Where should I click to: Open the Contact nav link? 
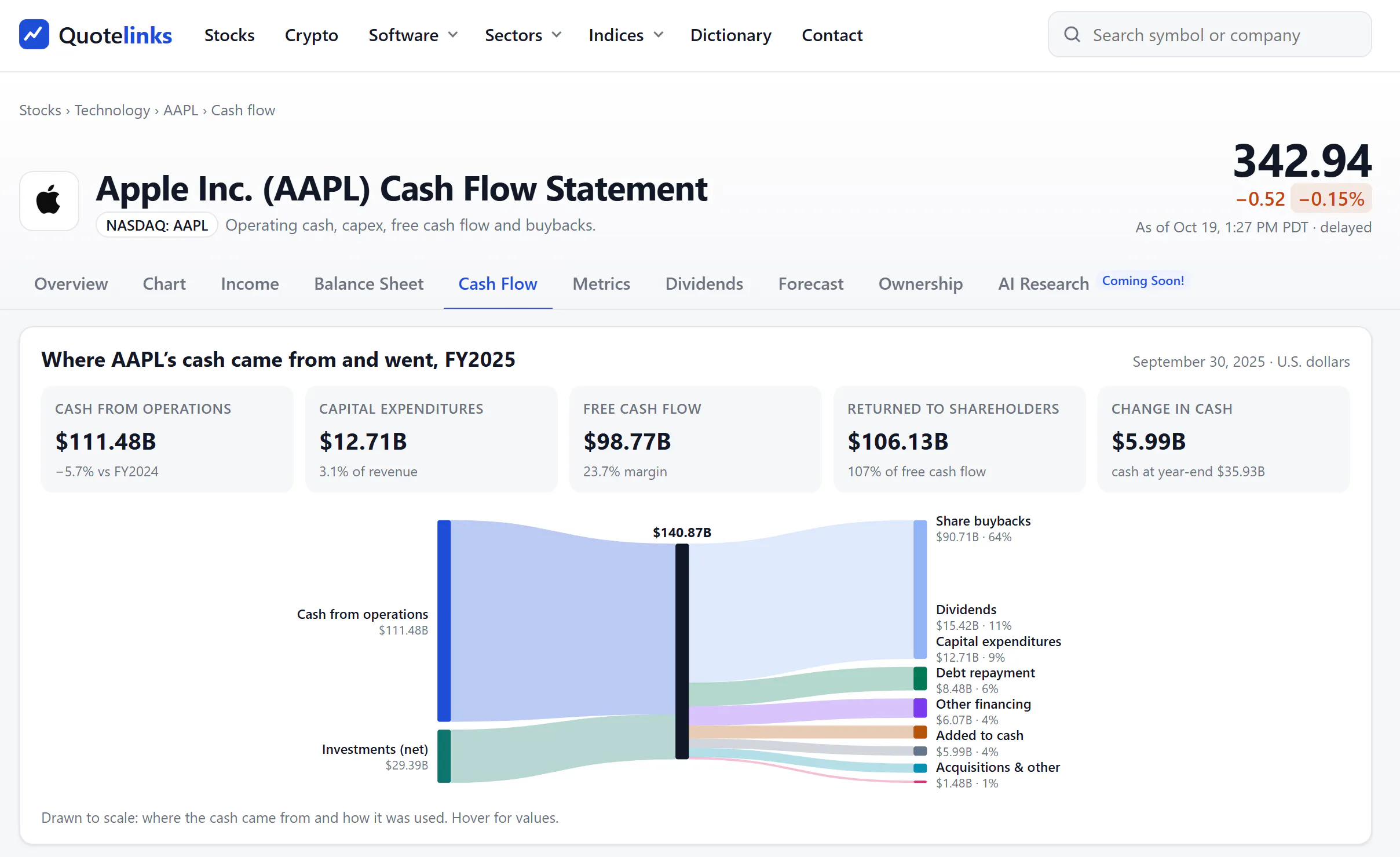(832, 35)
